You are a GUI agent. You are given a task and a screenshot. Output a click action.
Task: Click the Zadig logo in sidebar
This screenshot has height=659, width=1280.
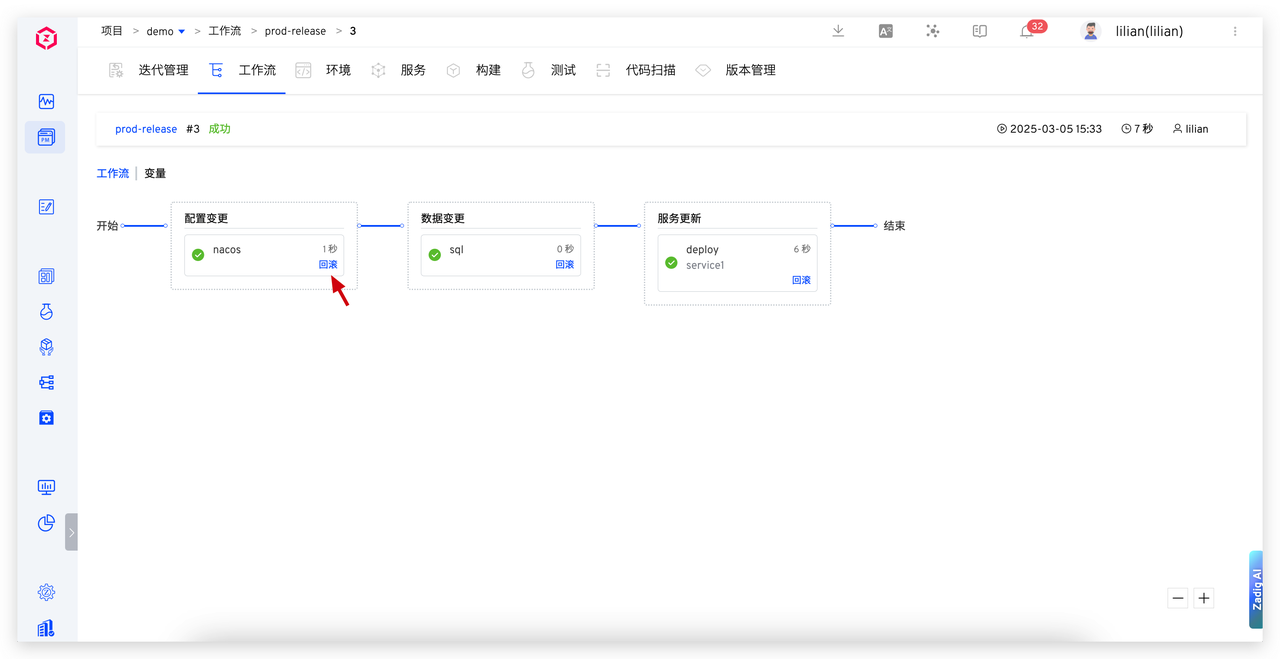46,39
